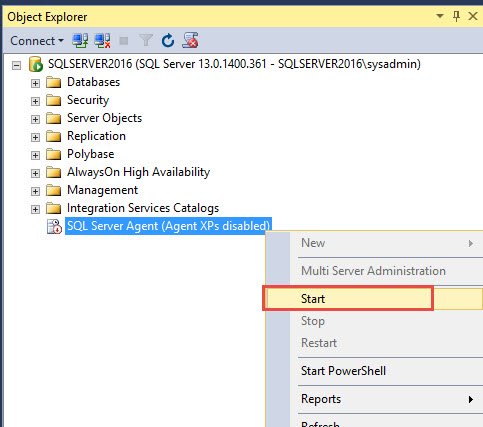Click the Reports submenu arrow
The image size is (483, 427).
point(471,399)
